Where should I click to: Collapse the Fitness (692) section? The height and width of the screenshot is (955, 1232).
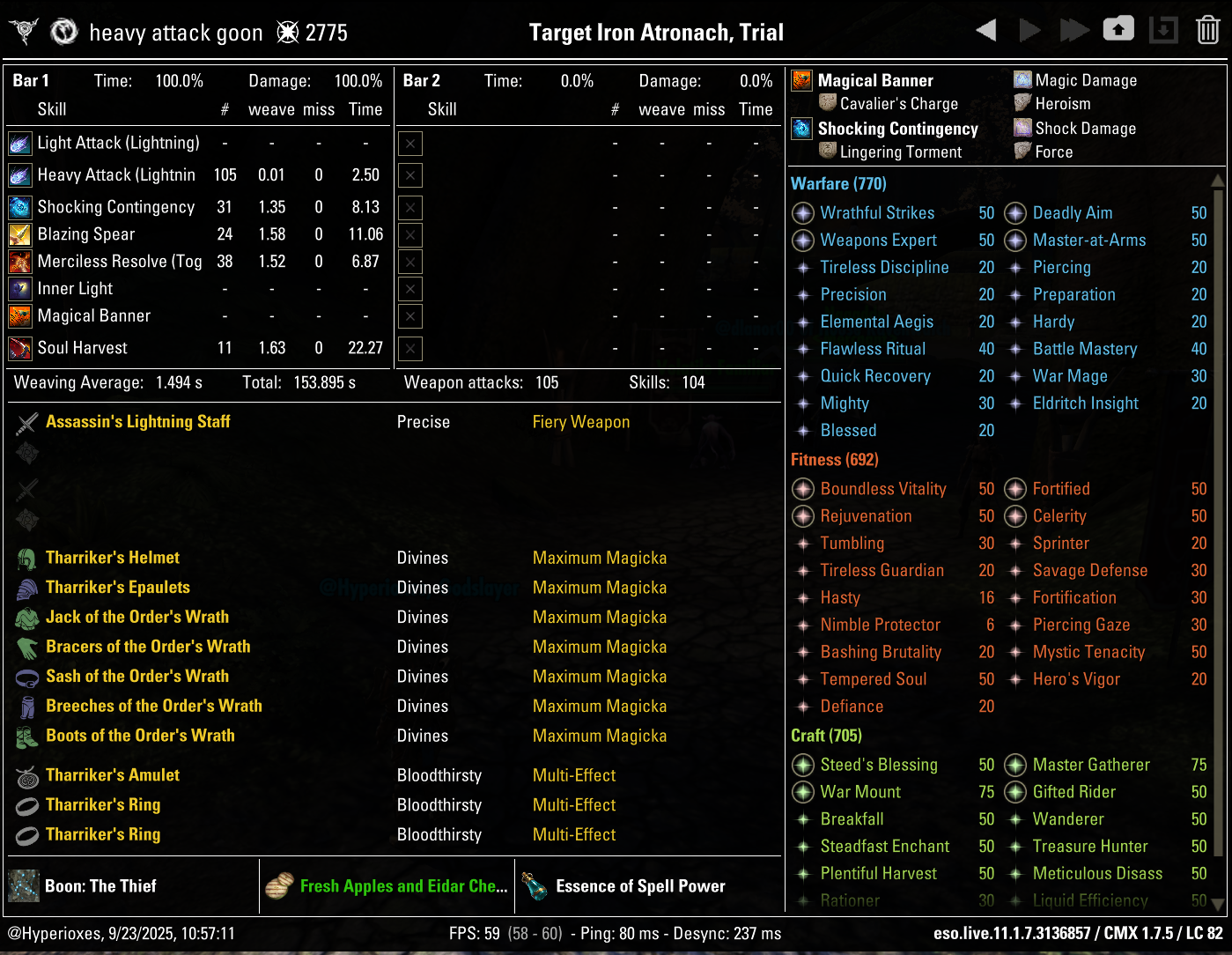(833, 459)
